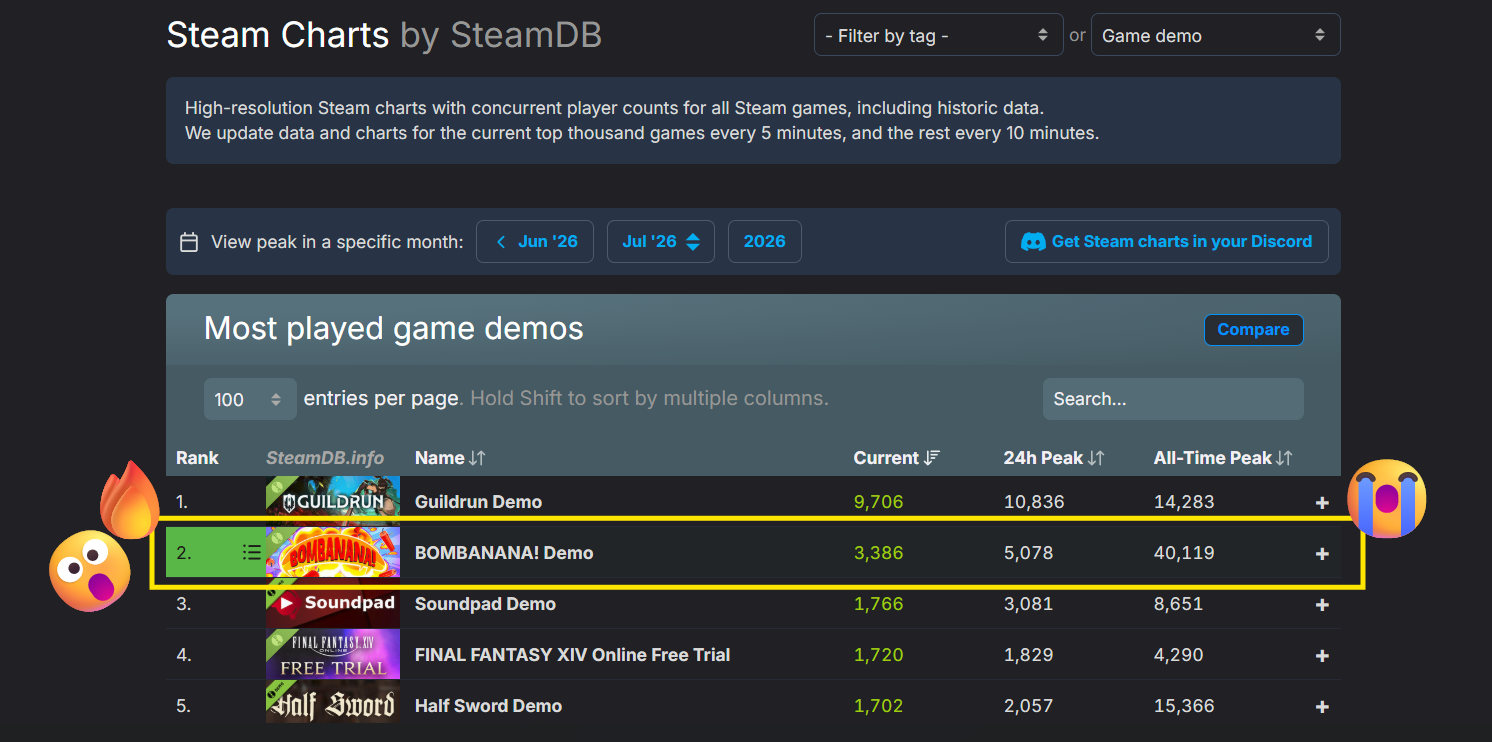This screenshot has height=742, width=1492.
Task: Add Half Sword Demo with plus icon
Action: pyautogui.click(x=1322, y=706)
